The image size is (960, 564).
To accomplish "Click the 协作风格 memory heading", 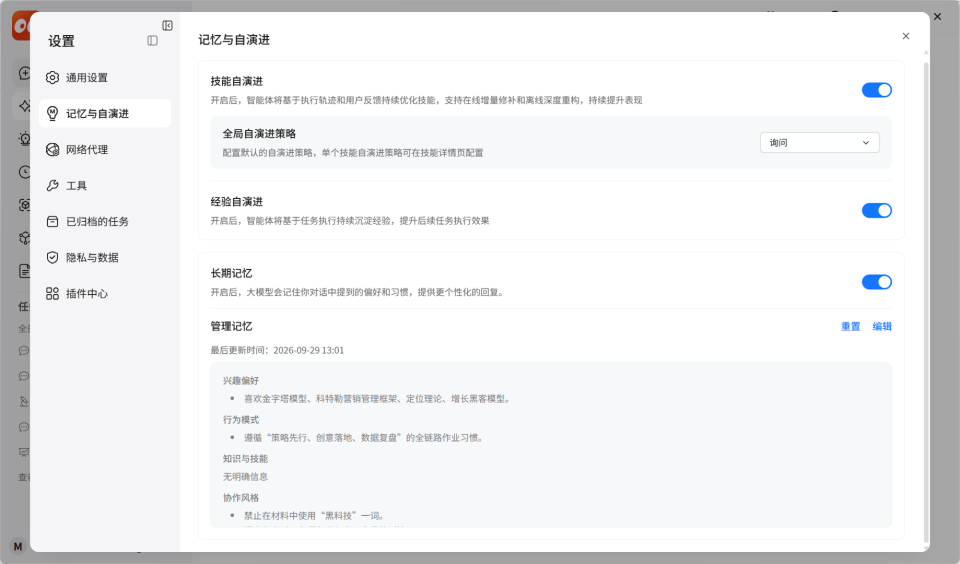I will pyautogui.click(x=241, y=497).
